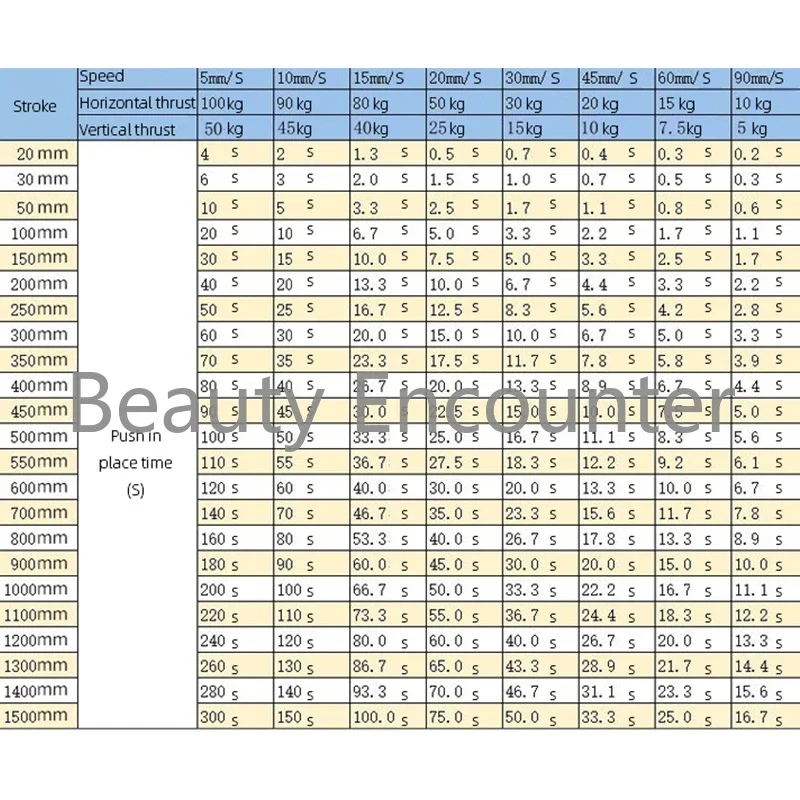
Task: Click the 1100mm stroke row label
Action: pyautogui.click(x=38, y=615)
